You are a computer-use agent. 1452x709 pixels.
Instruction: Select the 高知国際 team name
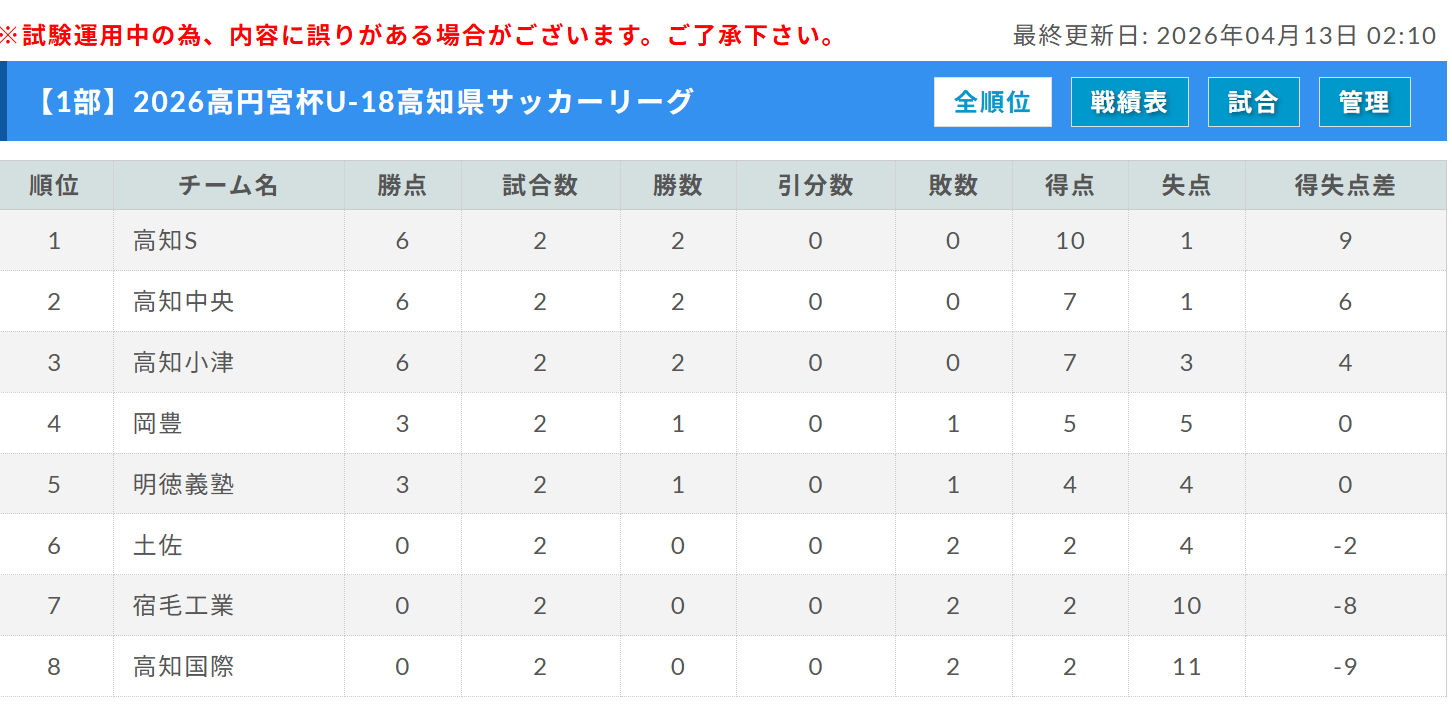coord(183,667)
